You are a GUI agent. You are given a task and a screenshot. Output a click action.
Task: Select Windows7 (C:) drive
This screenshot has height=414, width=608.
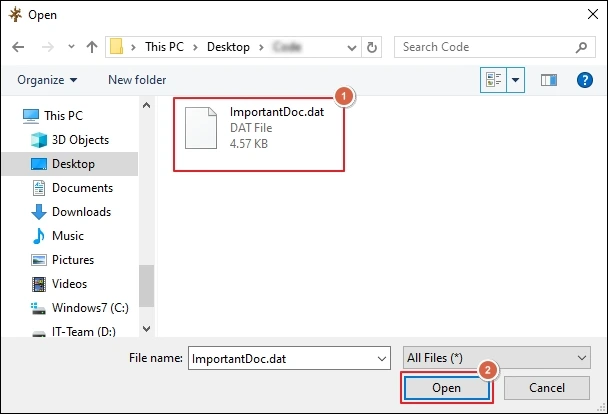tap(90, 308)
